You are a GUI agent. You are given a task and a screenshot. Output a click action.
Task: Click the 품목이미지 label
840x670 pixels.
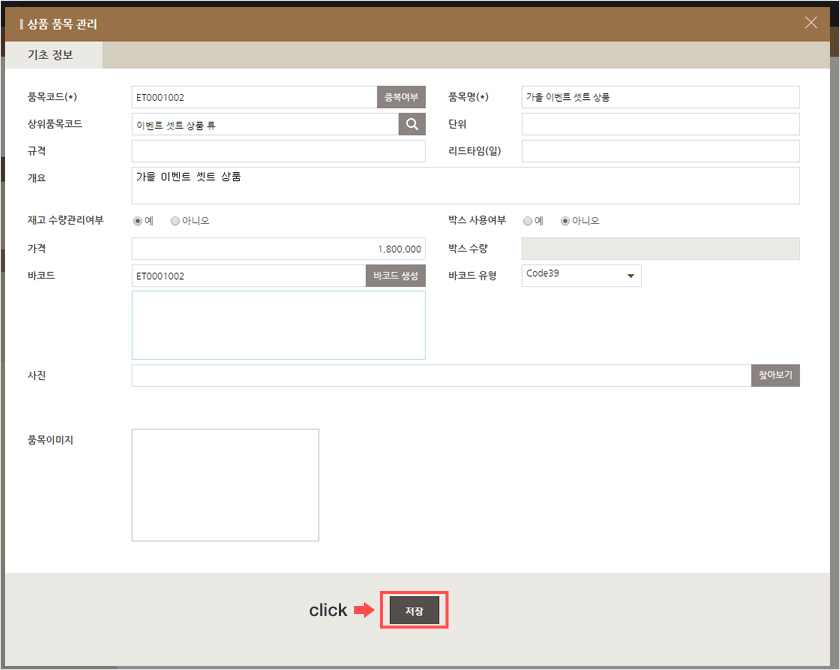coord(50,440)
